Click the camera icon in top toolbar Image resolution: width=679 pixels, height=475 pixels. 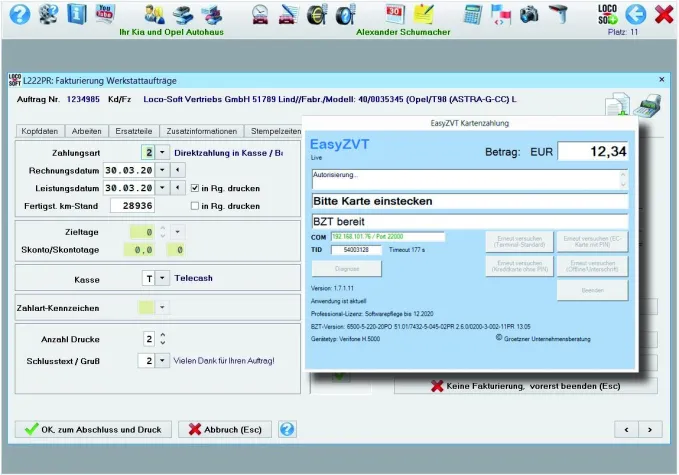[x=529, y=14]
